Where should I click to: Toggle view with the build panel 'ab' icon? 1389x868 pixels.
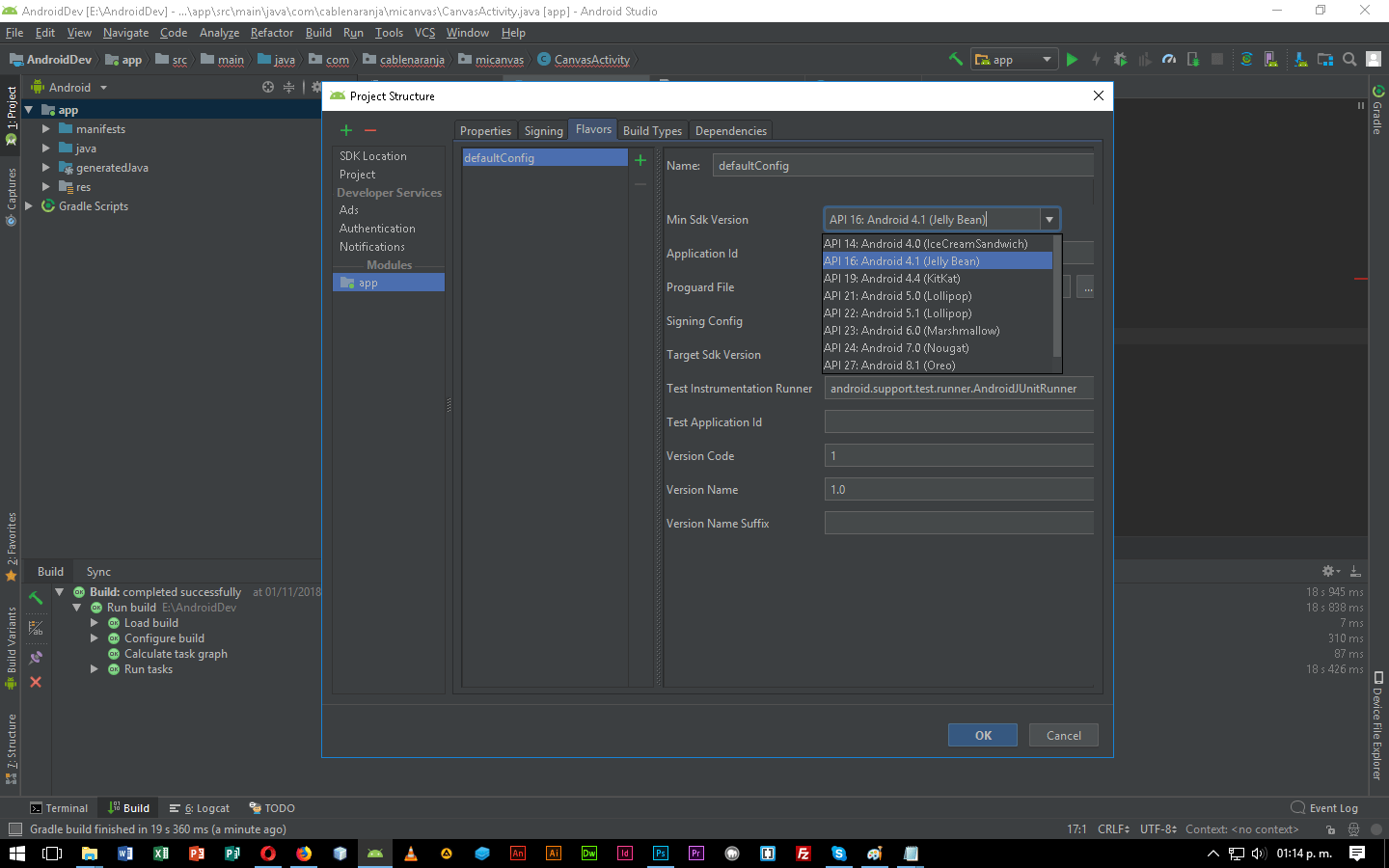36,628
